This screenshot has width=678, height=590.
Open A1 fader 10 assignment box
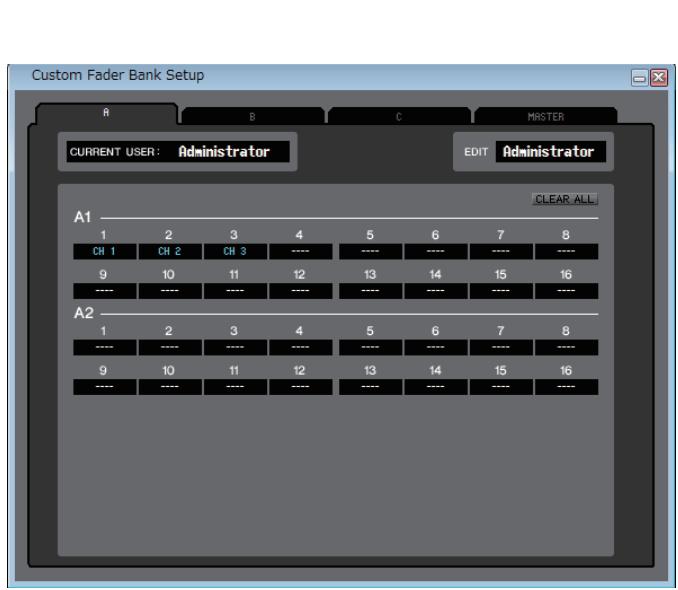[170, 291]
